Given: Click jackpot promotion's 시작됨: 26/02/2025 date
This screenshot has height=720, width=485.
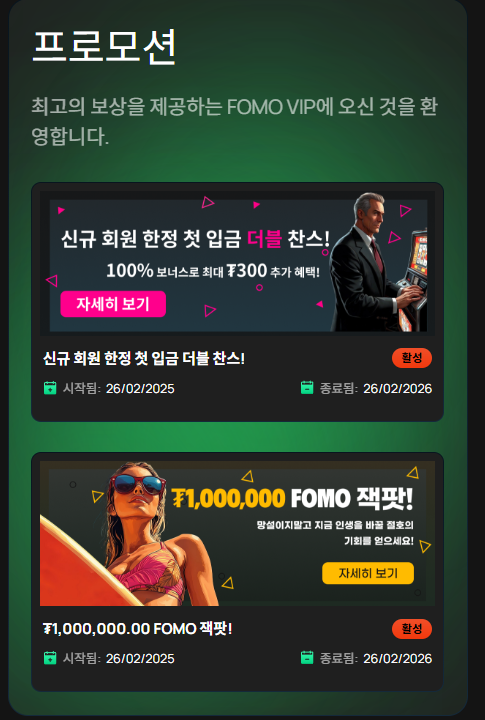Looking at the screenshot, I should (x=118, y=658).
